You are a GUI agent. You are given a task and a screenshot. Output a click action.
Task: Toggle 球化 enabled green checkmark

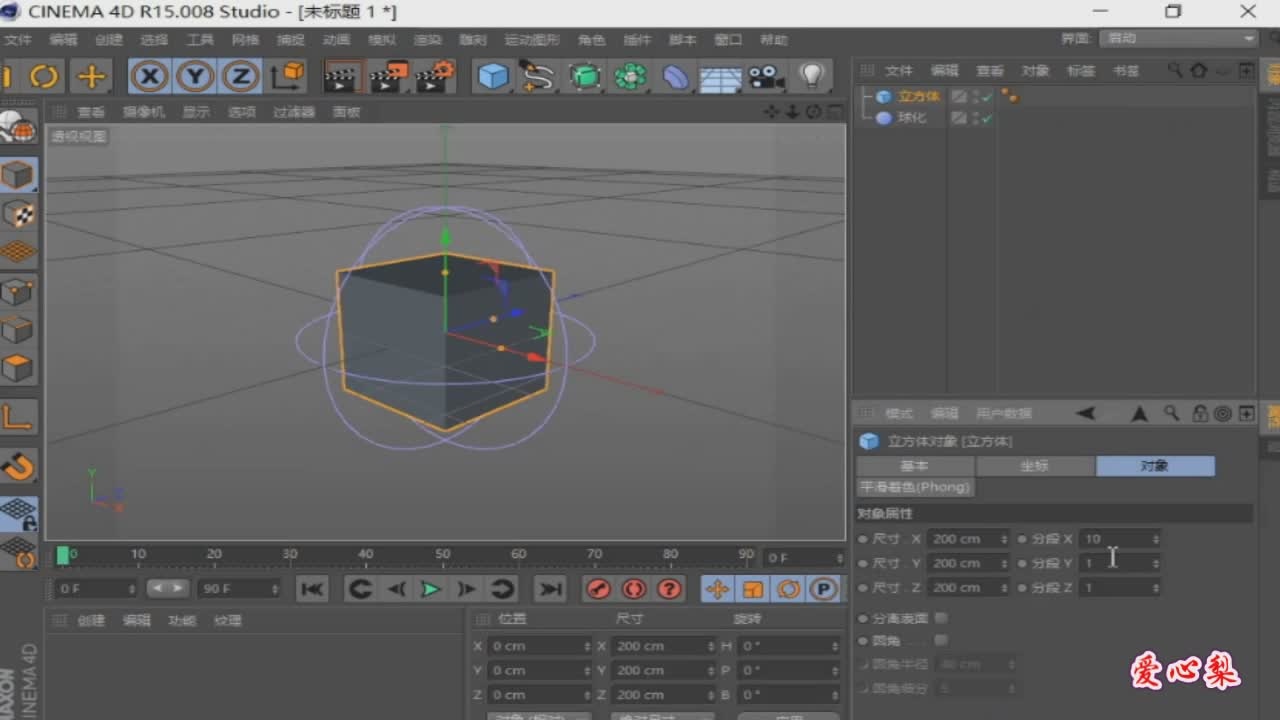click(987, 118)
